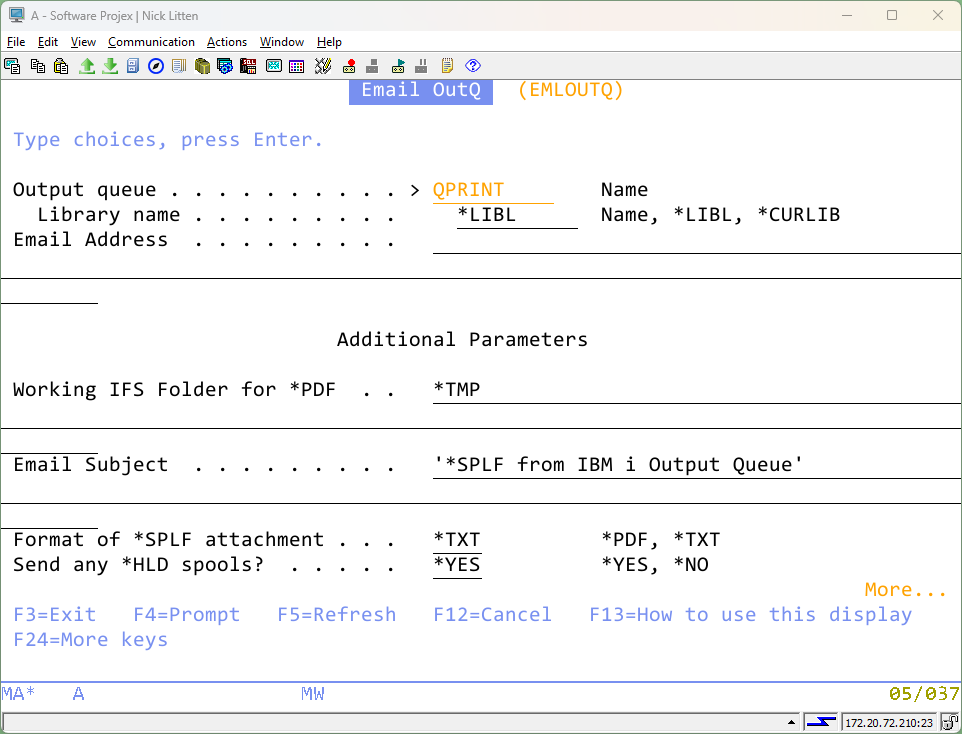Image resolution: width=962 pixels, height=734 pixels.
Task: Click the green download (receive file) icon
Action: (110, 66)
